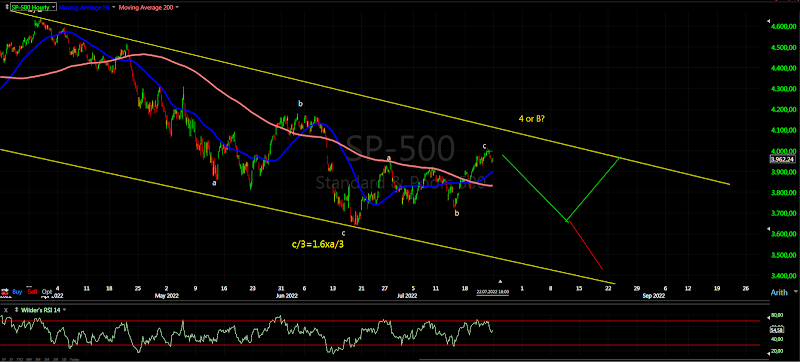Image resolution: width=800 pixels, height=362 pixels.
Task: Click the 20,00 RSI axis label
Action: coord(777,351)
